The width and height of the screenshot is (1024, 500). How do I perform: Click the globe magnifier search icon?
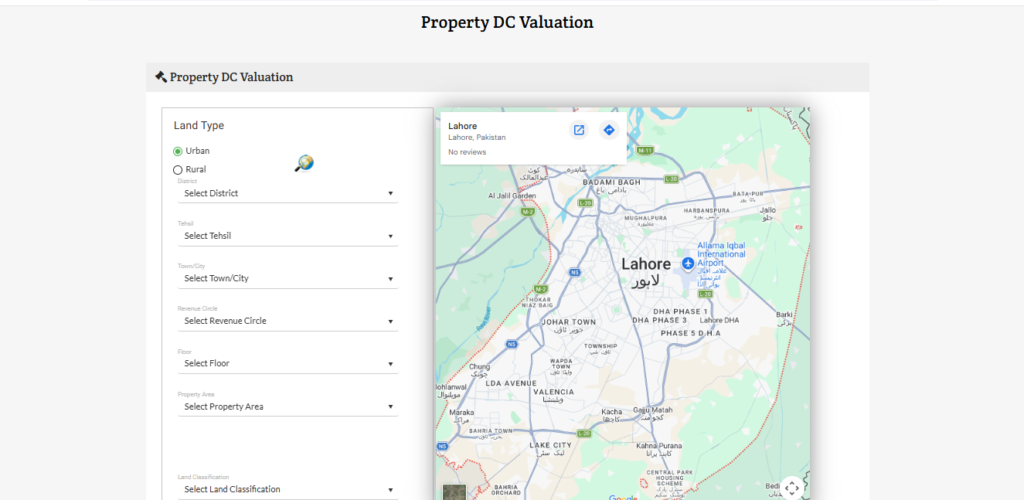(x=304, y=163)
